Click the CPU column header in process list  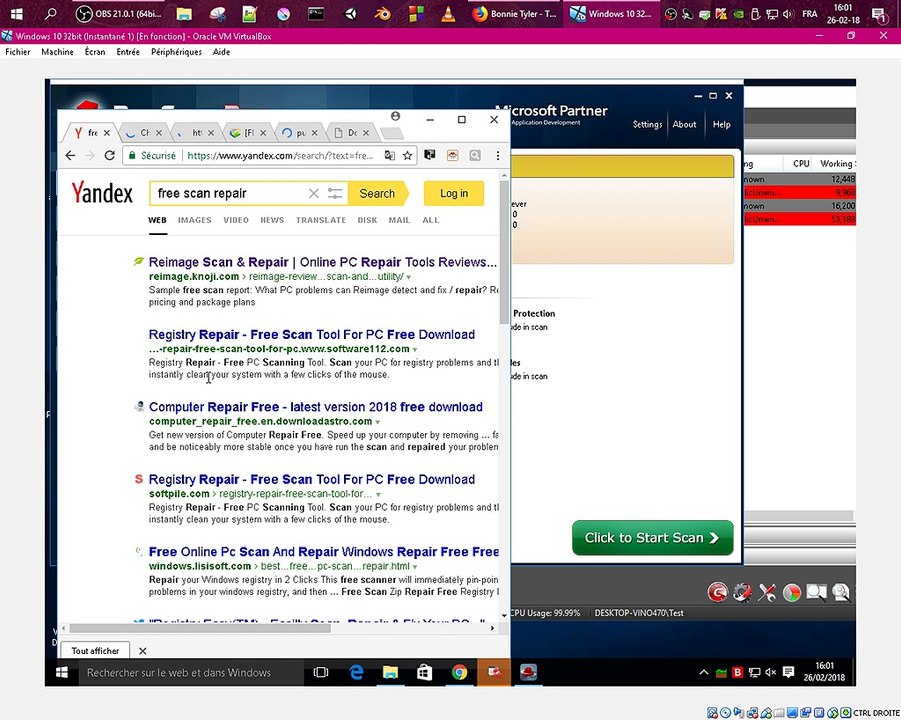click(801, 164)
